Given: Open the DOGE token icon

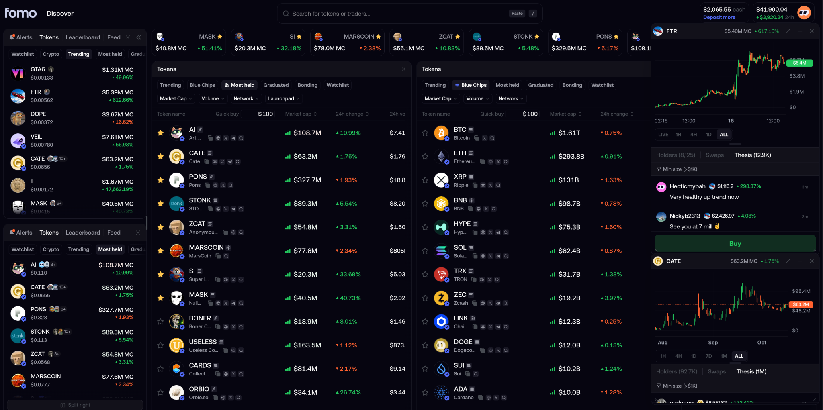Looking at the screenshot, I should 441,345.
